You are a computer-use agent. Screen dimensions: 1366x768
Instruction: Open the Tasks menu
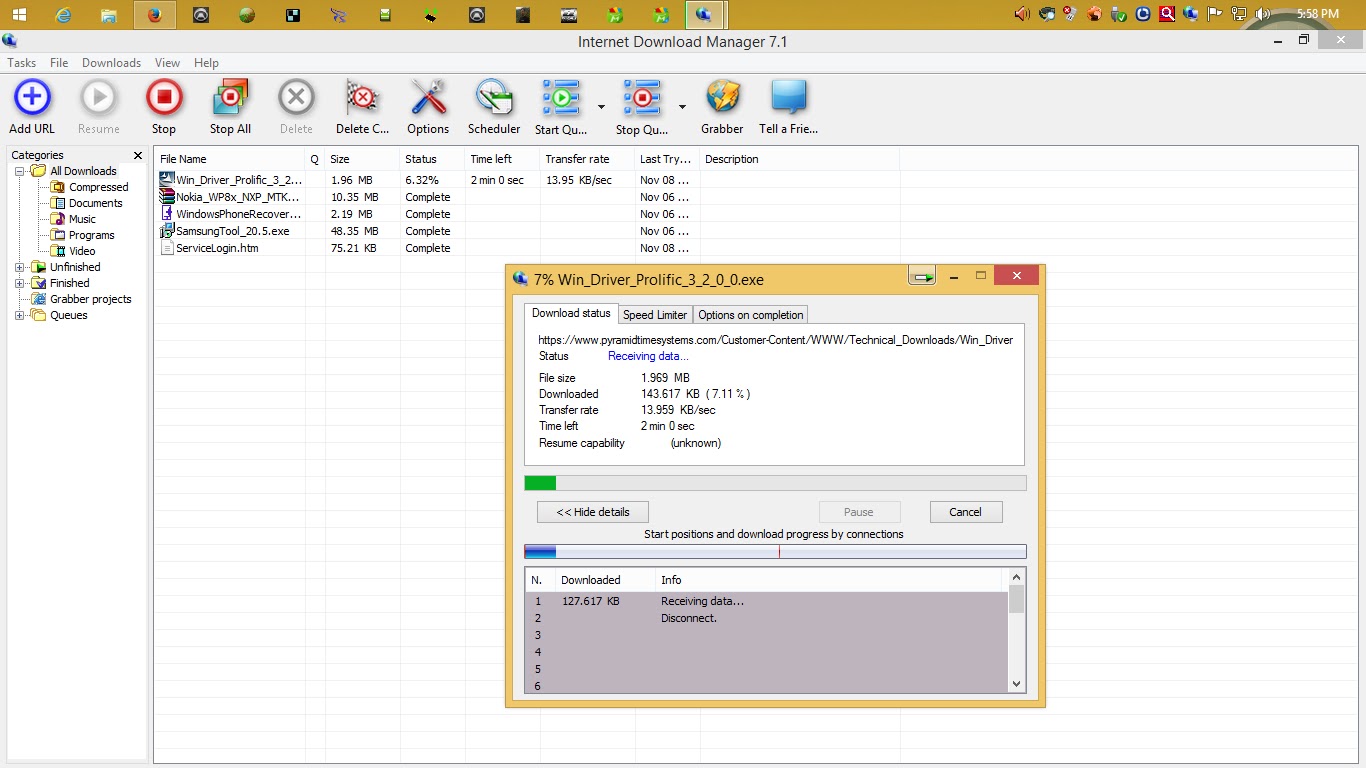pyautogui.click(x=22, y=63)
